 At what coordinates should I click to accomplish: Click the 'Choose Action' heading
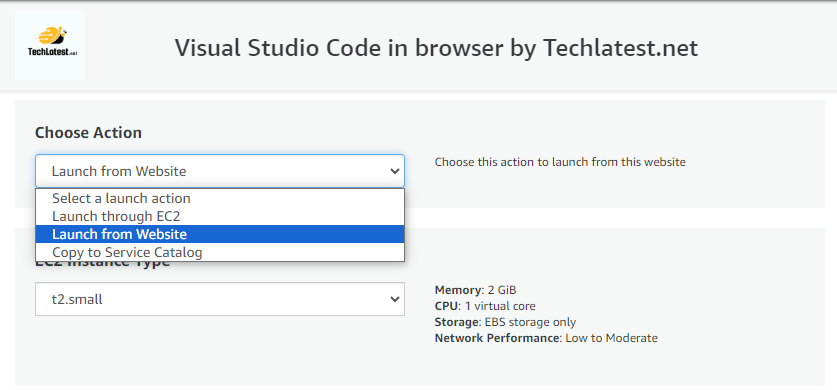[x=89, y=132]
